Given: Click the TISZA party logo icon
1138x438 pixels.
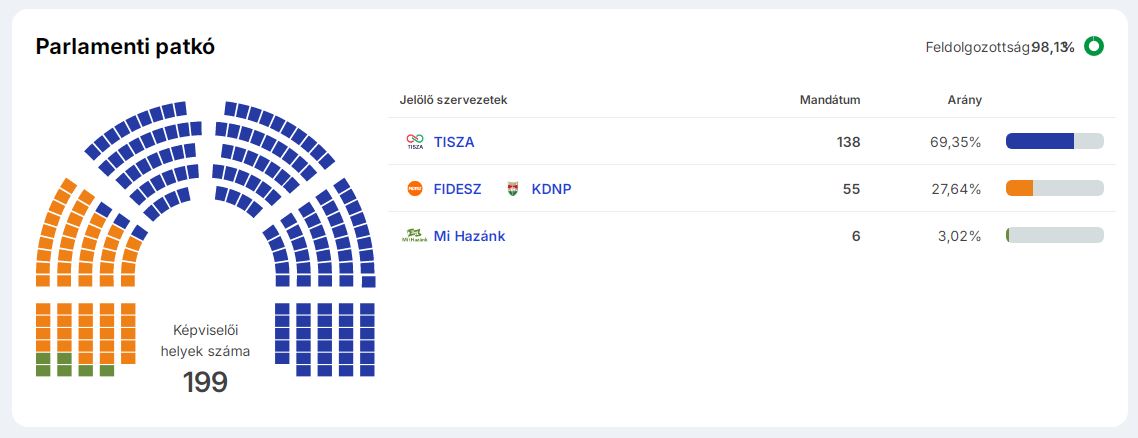Looking at the screenshot, I should [415, 142].
